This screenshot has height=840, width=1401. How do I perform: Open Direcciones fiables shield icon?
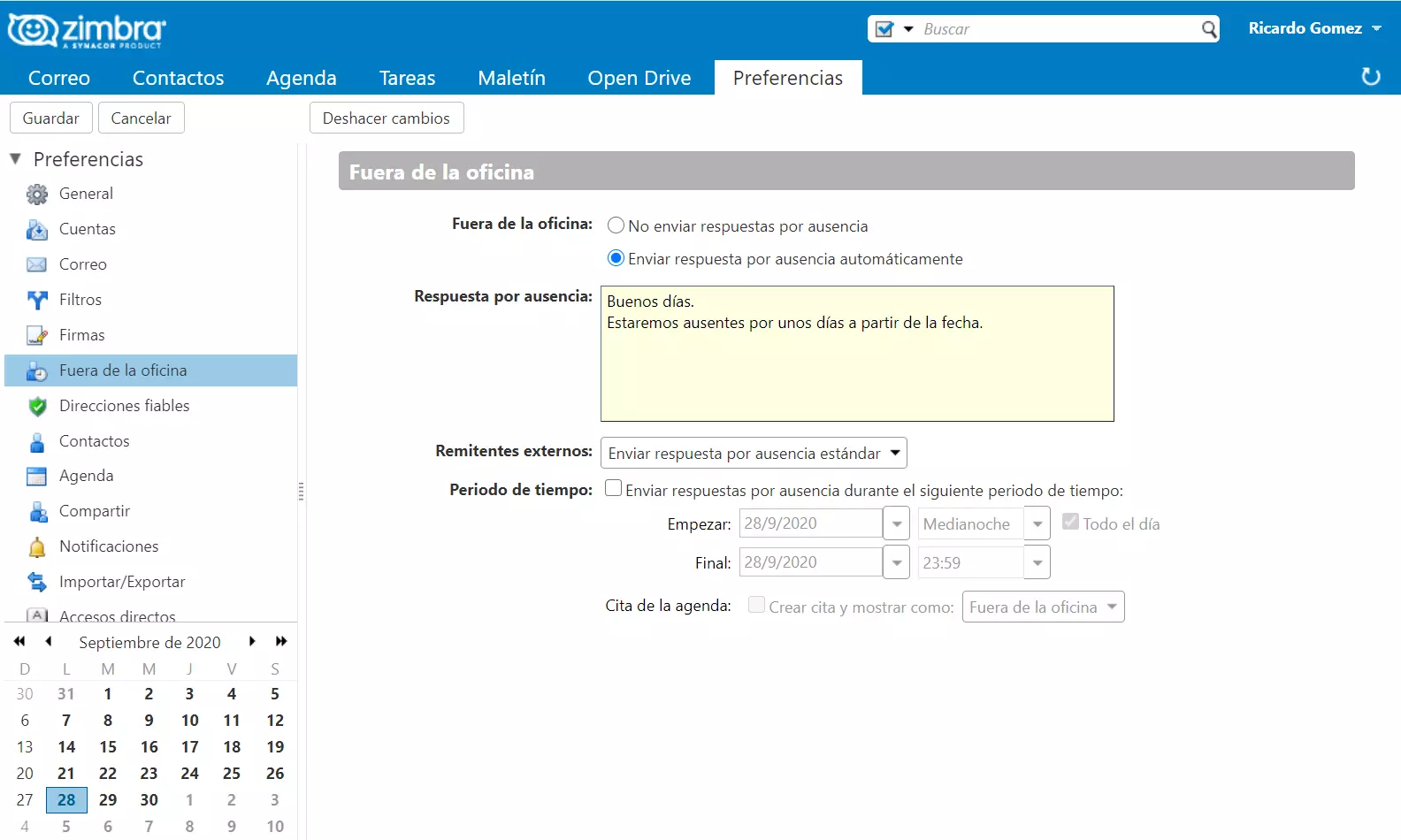click(x=37, y=406)
